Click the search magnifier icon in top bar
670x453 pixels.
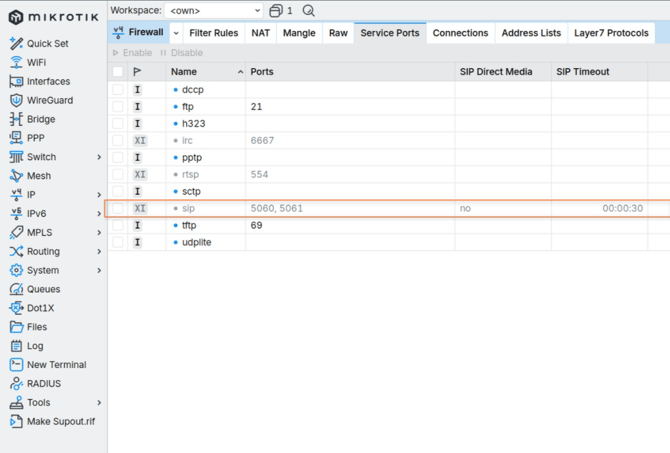pyautogui.click(x=308, y=11)
